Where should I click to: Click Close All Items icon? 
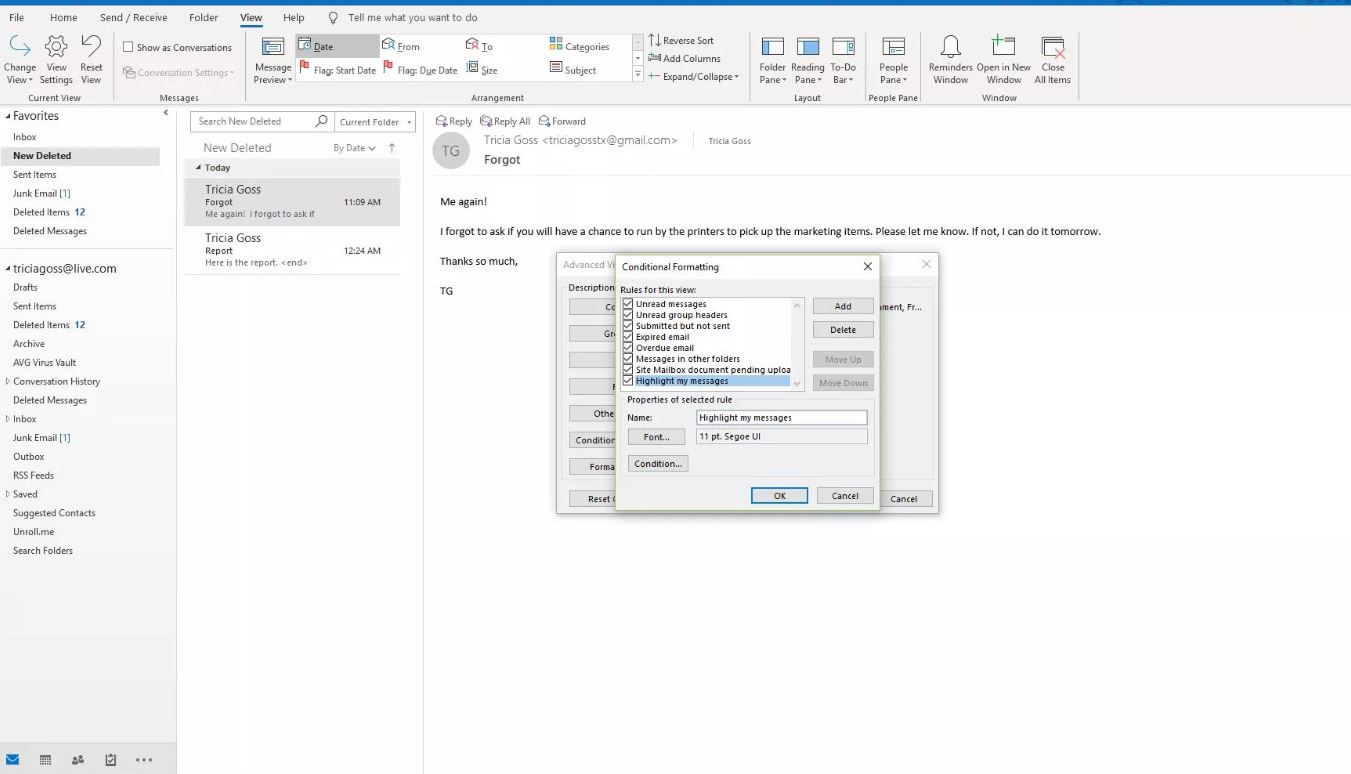tap(1052, 59)
